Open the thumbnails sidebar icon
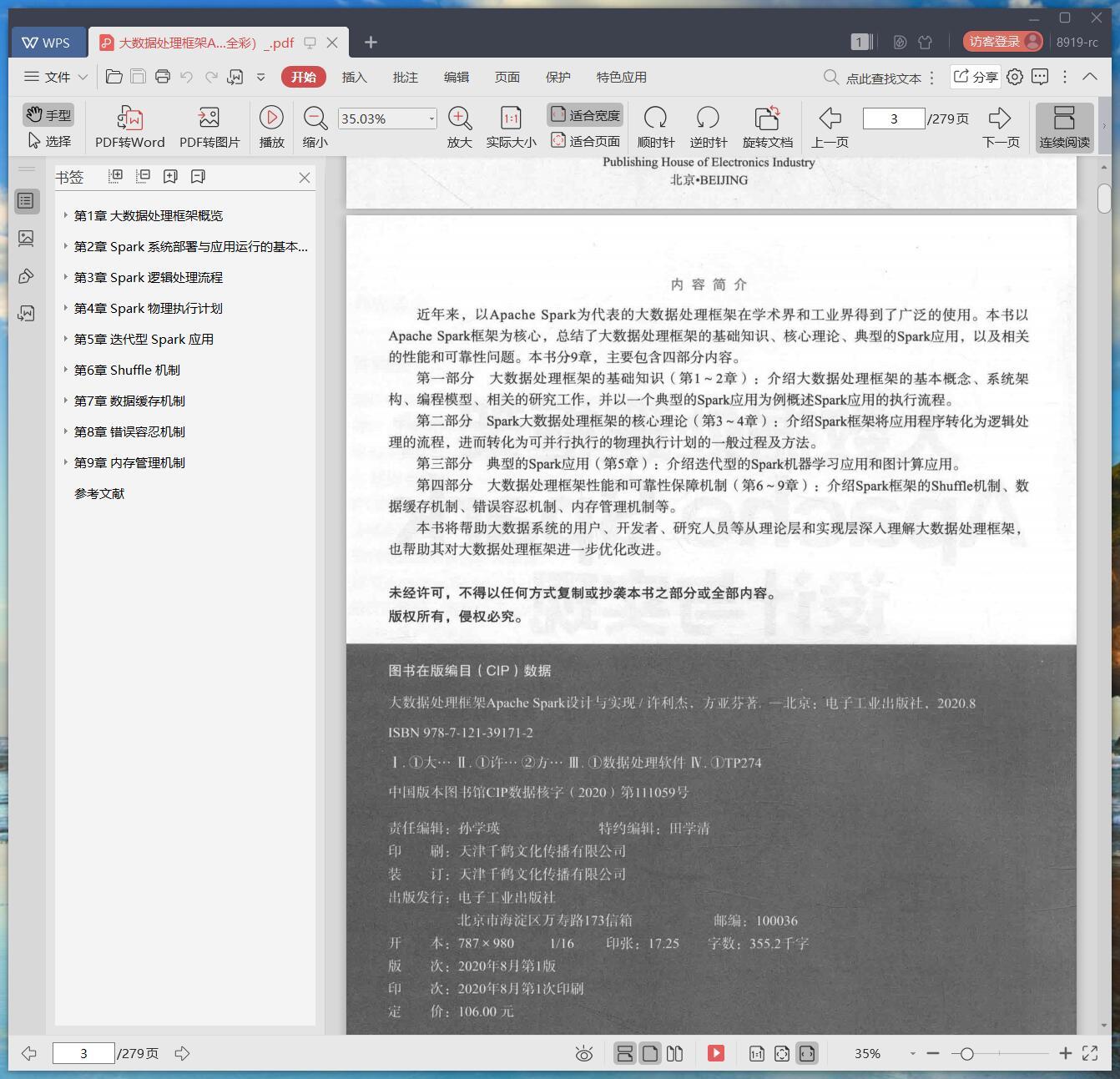Image resolution: width=1120 pixels, height=1079 pixels. pyautogui.click(x=26, y=239)
